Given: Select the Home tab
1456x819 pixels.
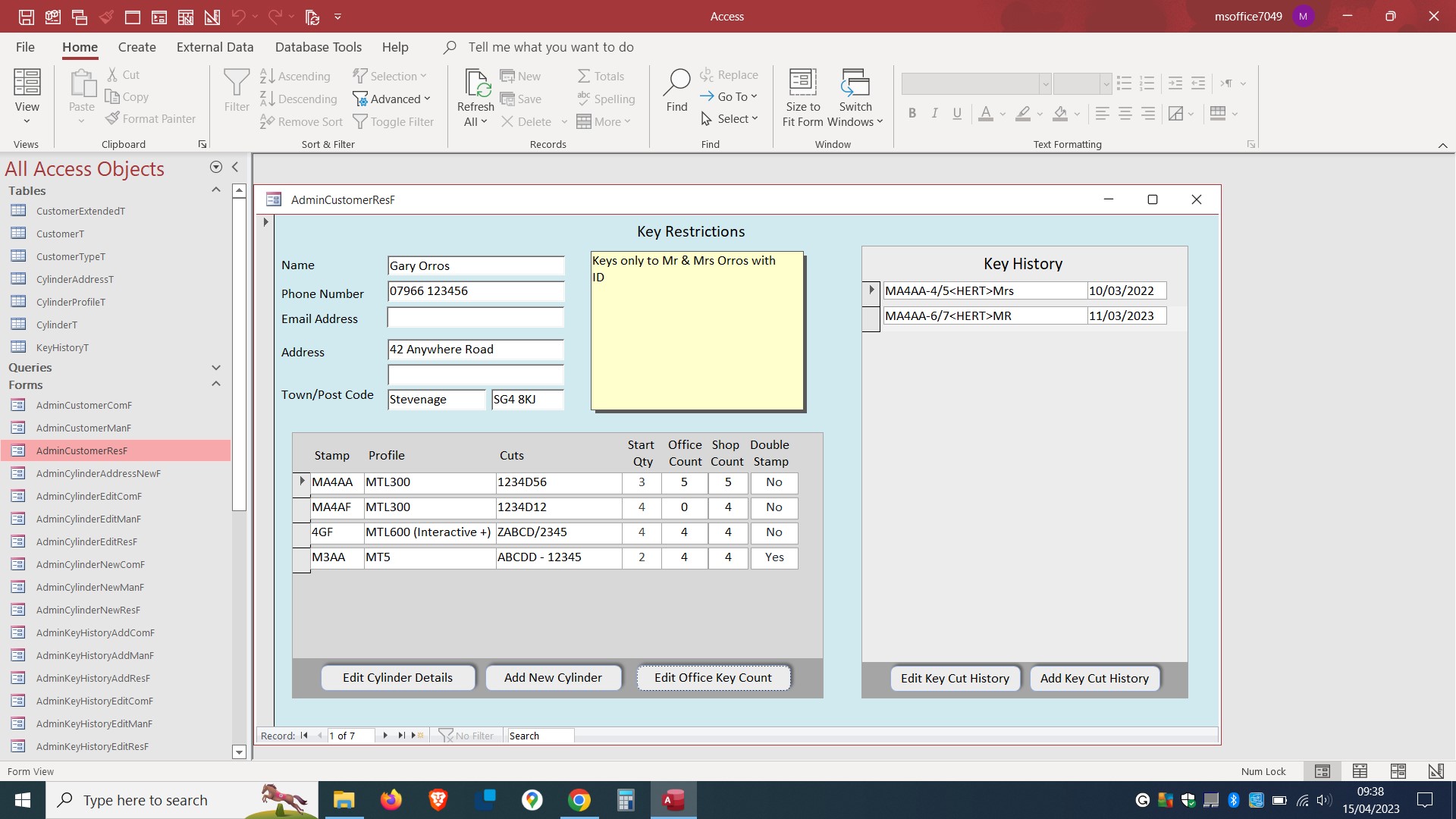Looking at the screenshot, I should [x=80, y=47].
